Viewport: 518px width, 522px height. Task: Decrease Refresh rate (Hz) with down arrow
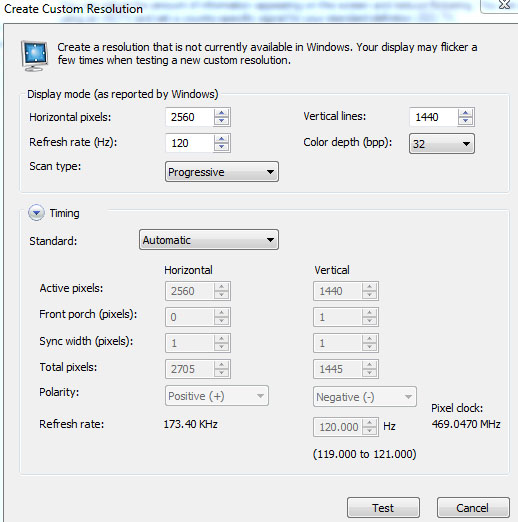point(221,147)
